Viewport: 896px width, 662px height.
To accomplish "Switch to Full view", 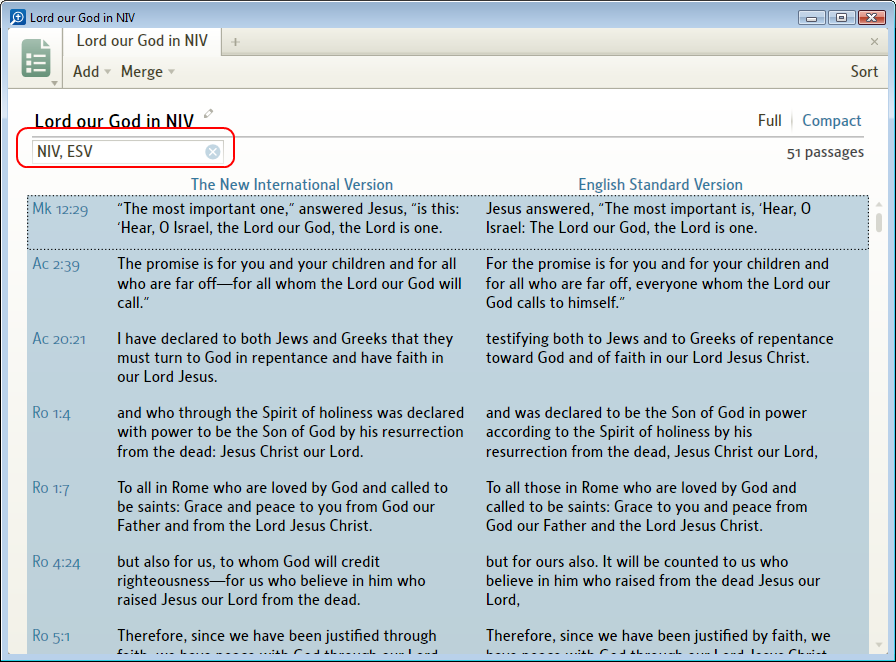I will click(x=769, y=121).
